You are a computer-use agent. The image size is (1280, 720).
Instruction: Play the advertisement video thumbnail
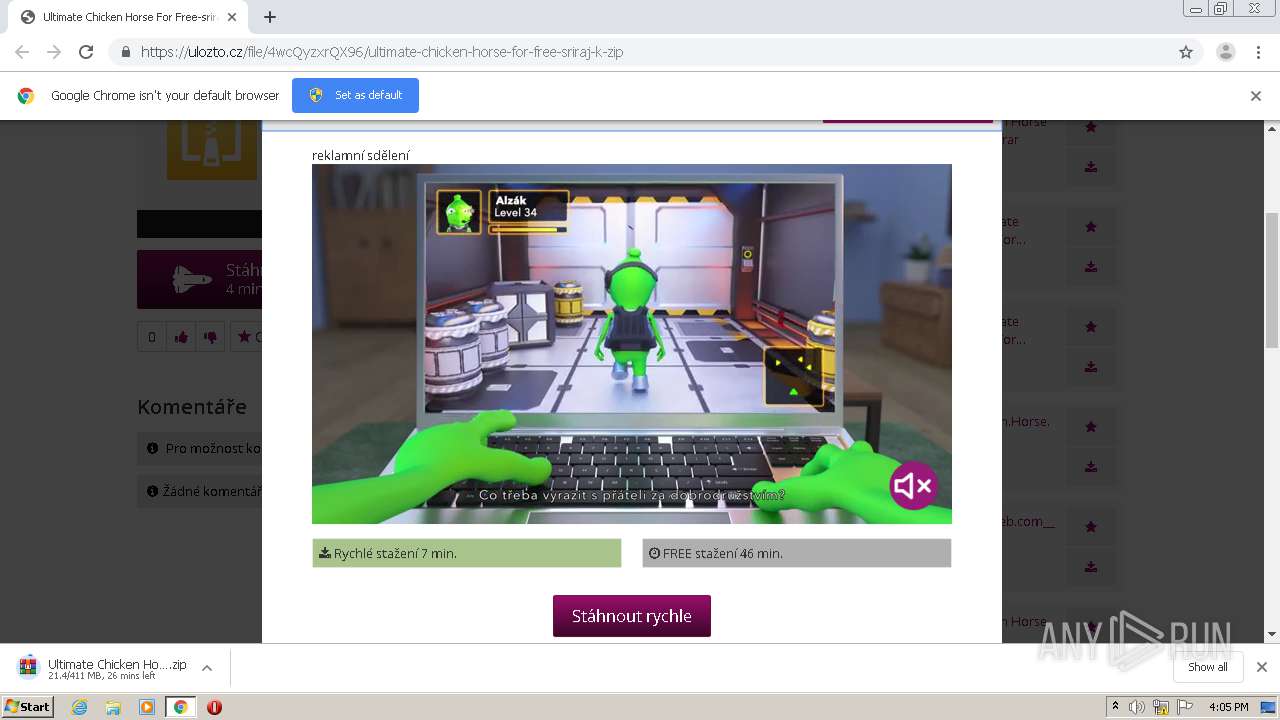point(632,344)
